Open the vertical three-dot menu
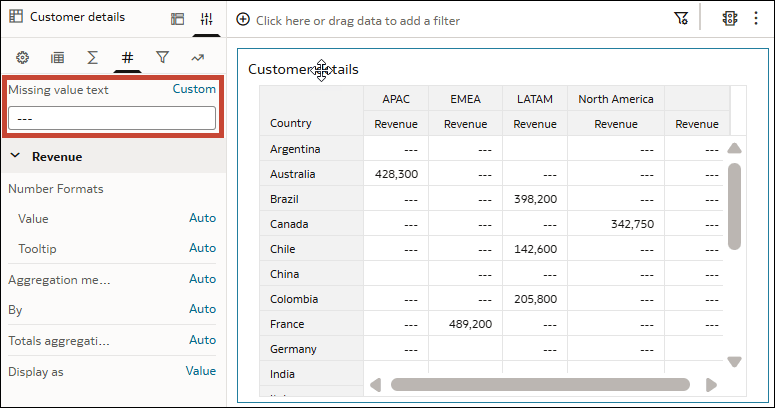 click(756, 18)
